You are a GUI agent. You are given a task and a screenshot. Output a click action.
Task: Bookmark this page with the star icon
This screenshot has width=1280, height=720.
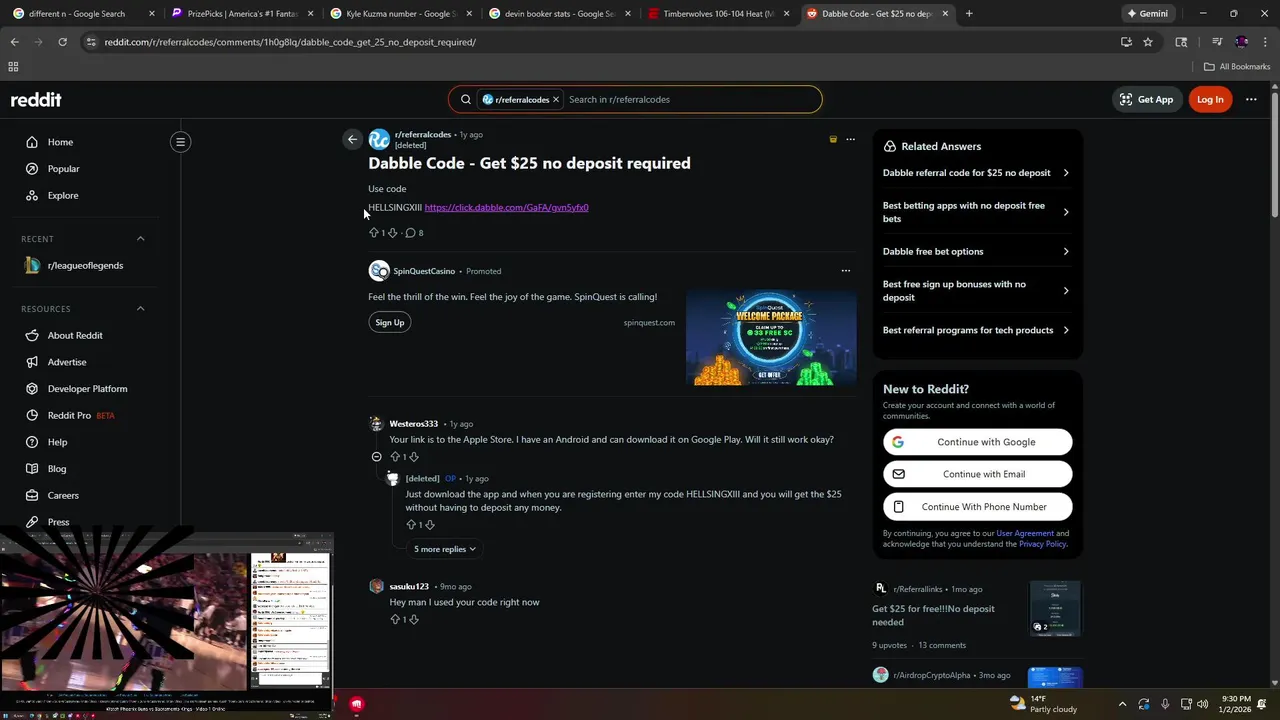[1148, 42]
